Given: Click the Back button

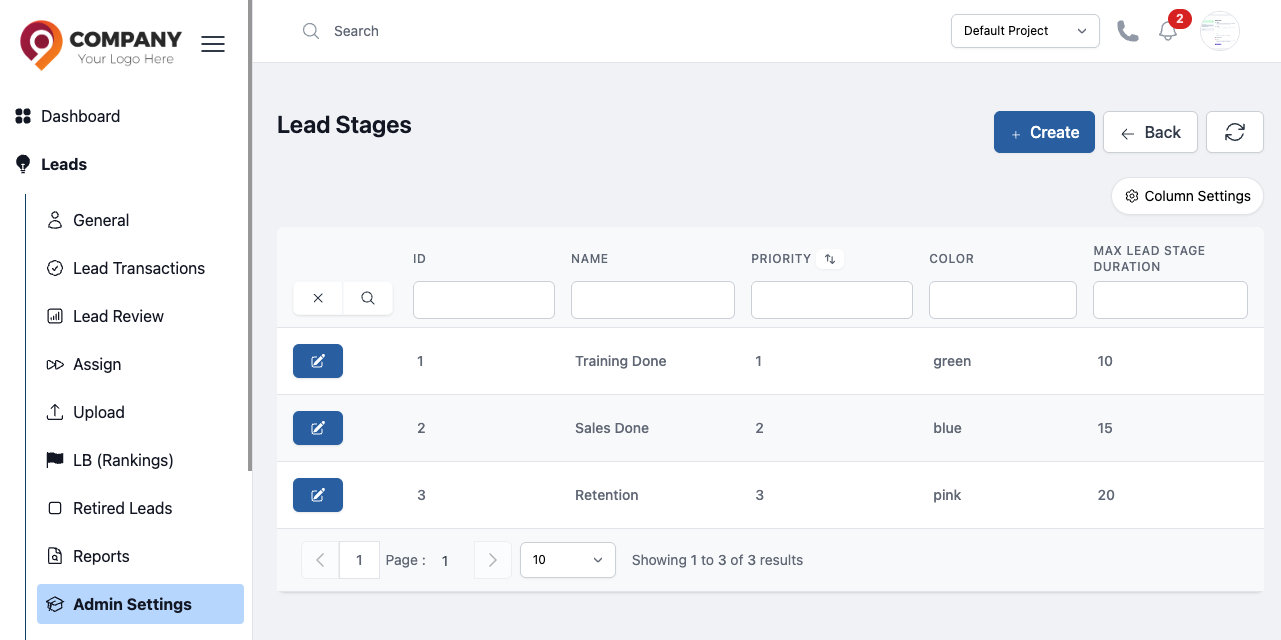Looking at the screenshot, I should [1150, 132].
